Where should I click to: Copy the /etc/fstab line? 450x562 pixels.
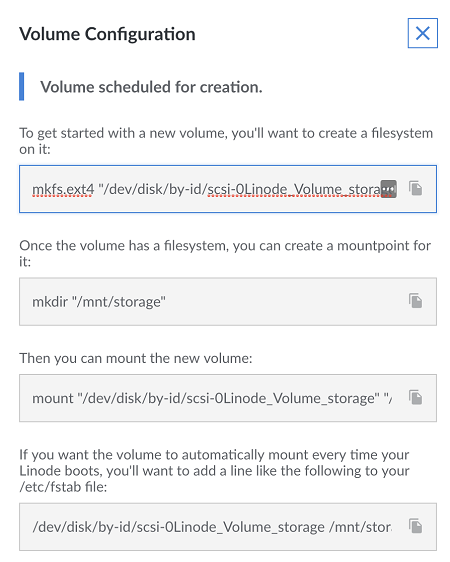pos(416,526)
